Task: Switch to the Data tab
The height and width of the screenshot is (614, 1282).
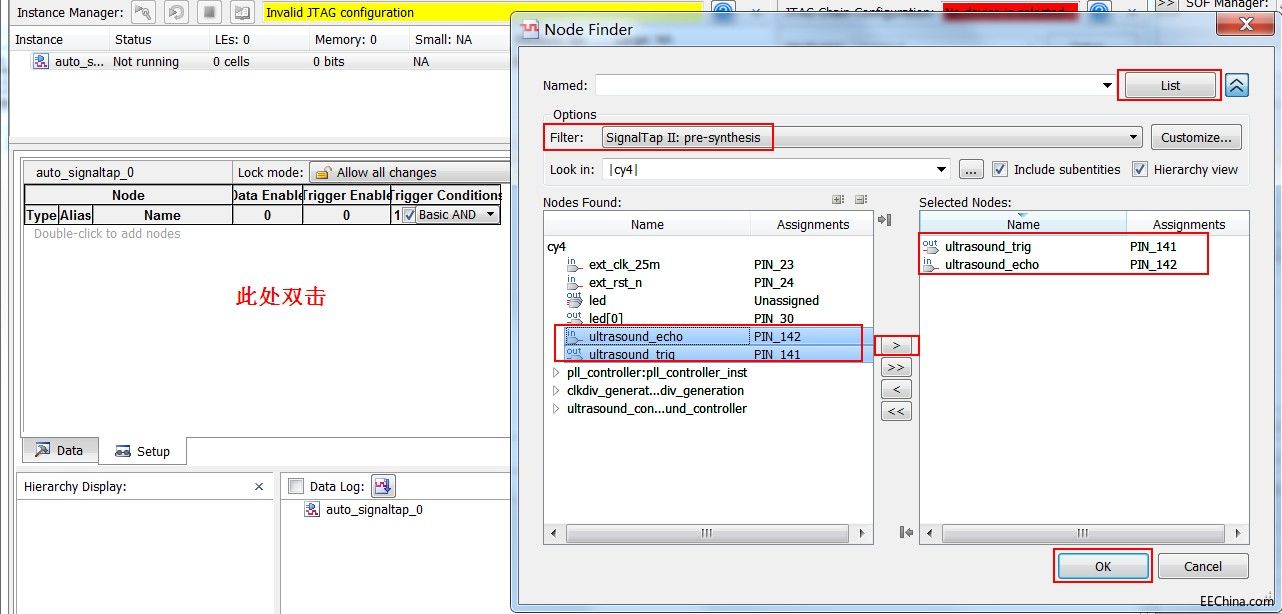Action: click(59, 451)
